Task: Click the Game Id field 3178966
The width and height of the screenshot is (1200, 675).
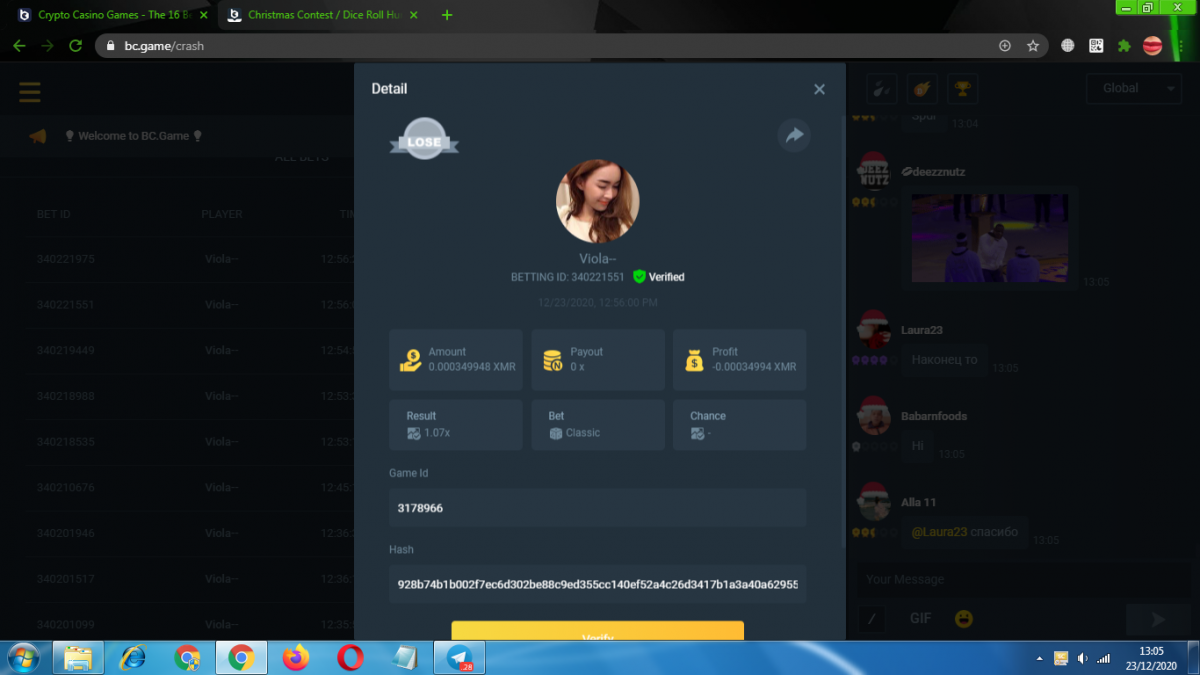Action: click(597, 508)
